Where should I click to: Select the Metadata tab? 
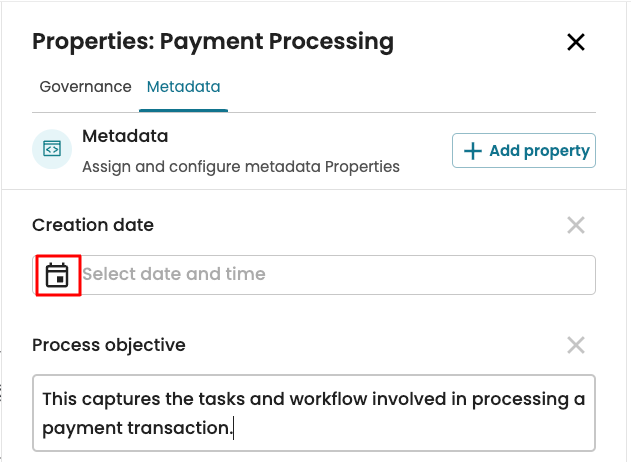[x=184, y=87]
